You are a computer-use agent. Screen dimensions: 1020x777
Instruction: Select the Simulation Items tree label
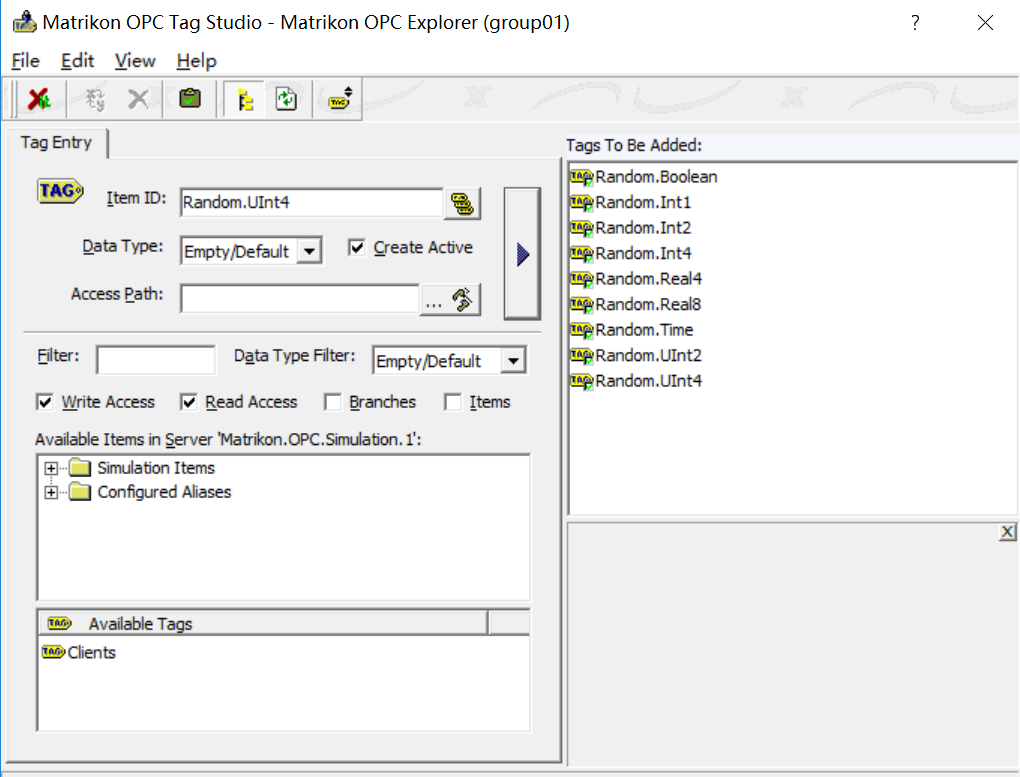click(x=156, y=468)
